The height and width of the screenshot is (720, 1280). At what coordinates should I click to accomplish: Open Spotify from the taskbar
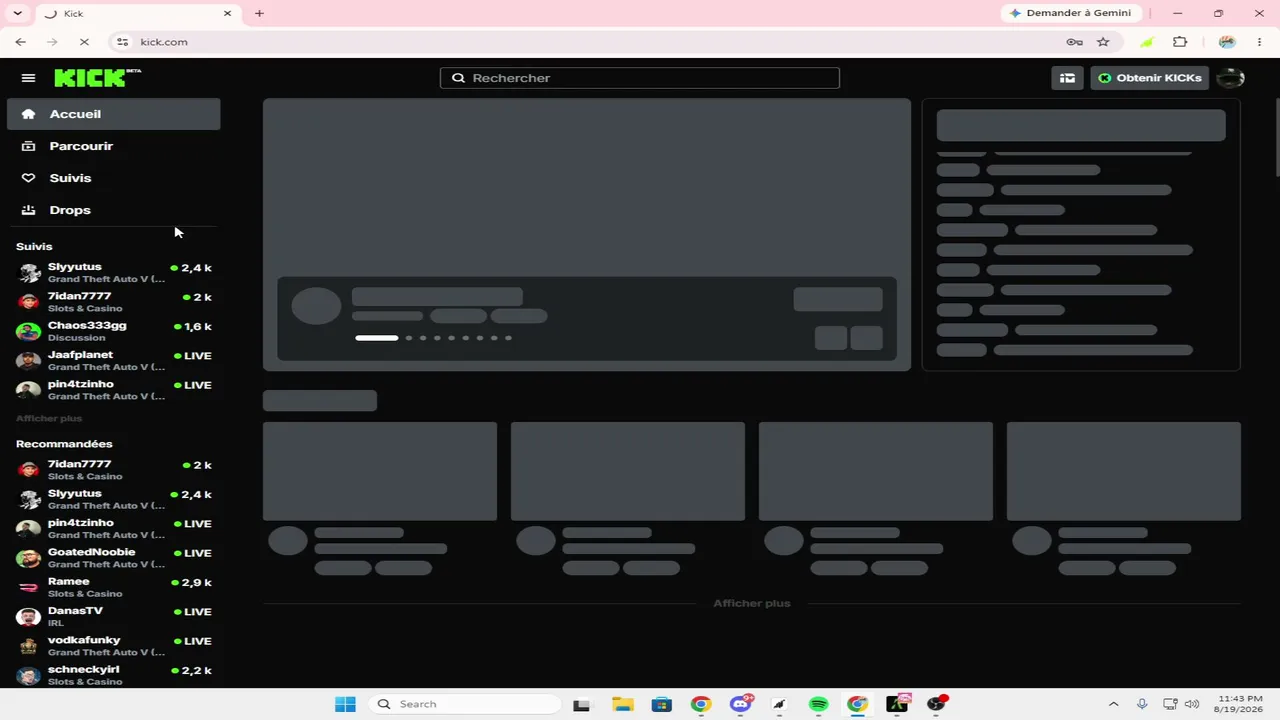tap(818, 704)
